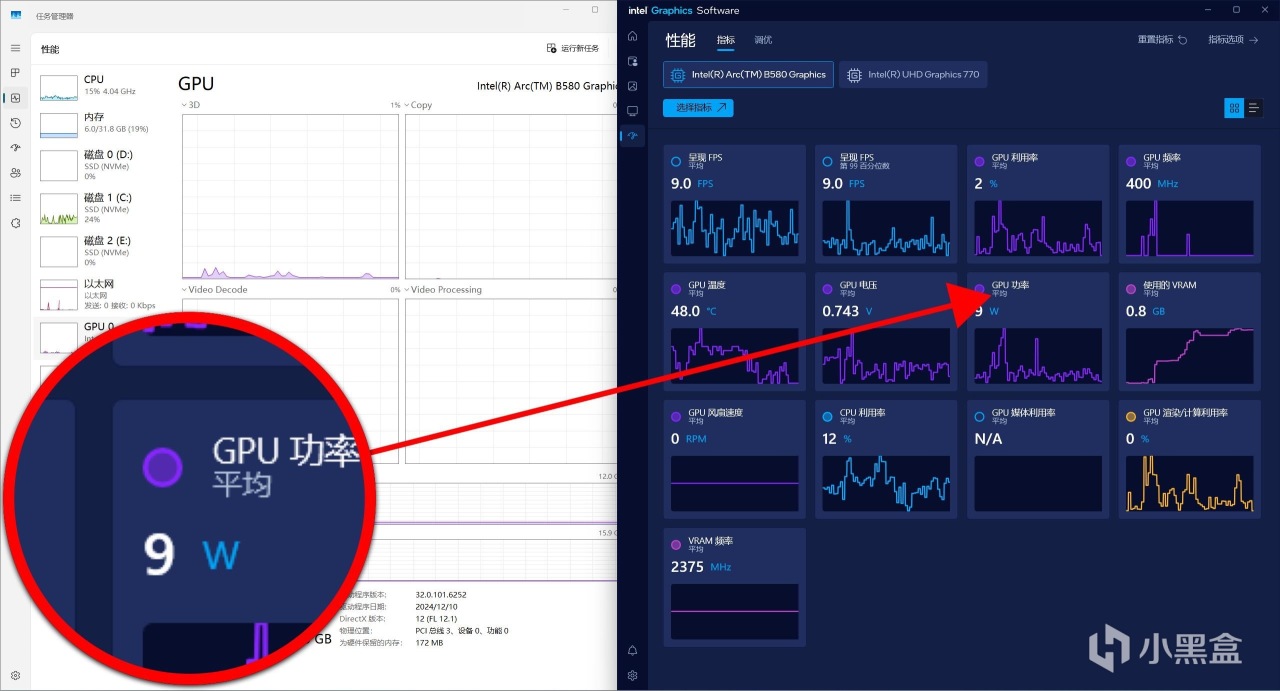Click CPU 利用率 metric graph

pos(886,484)
